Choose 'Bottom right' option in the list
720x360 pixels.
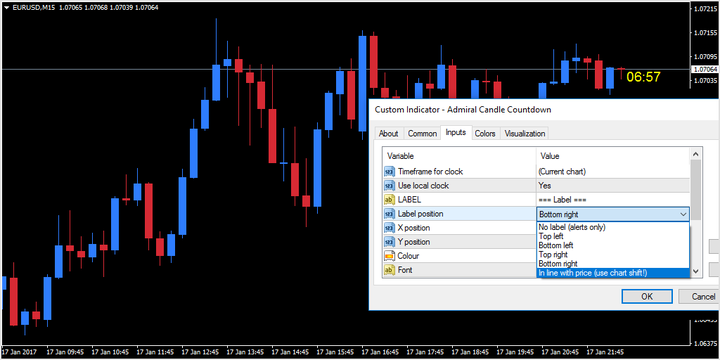[x=613, y=264]
